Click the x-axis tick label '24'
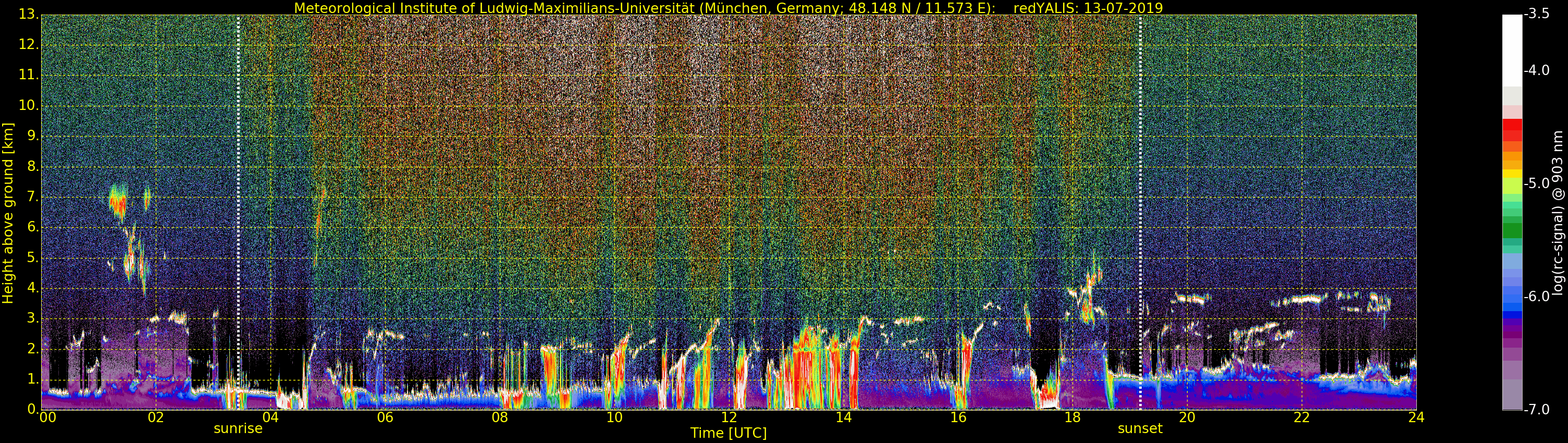Screen dimensions: 1568x443 coord(1416,417)
